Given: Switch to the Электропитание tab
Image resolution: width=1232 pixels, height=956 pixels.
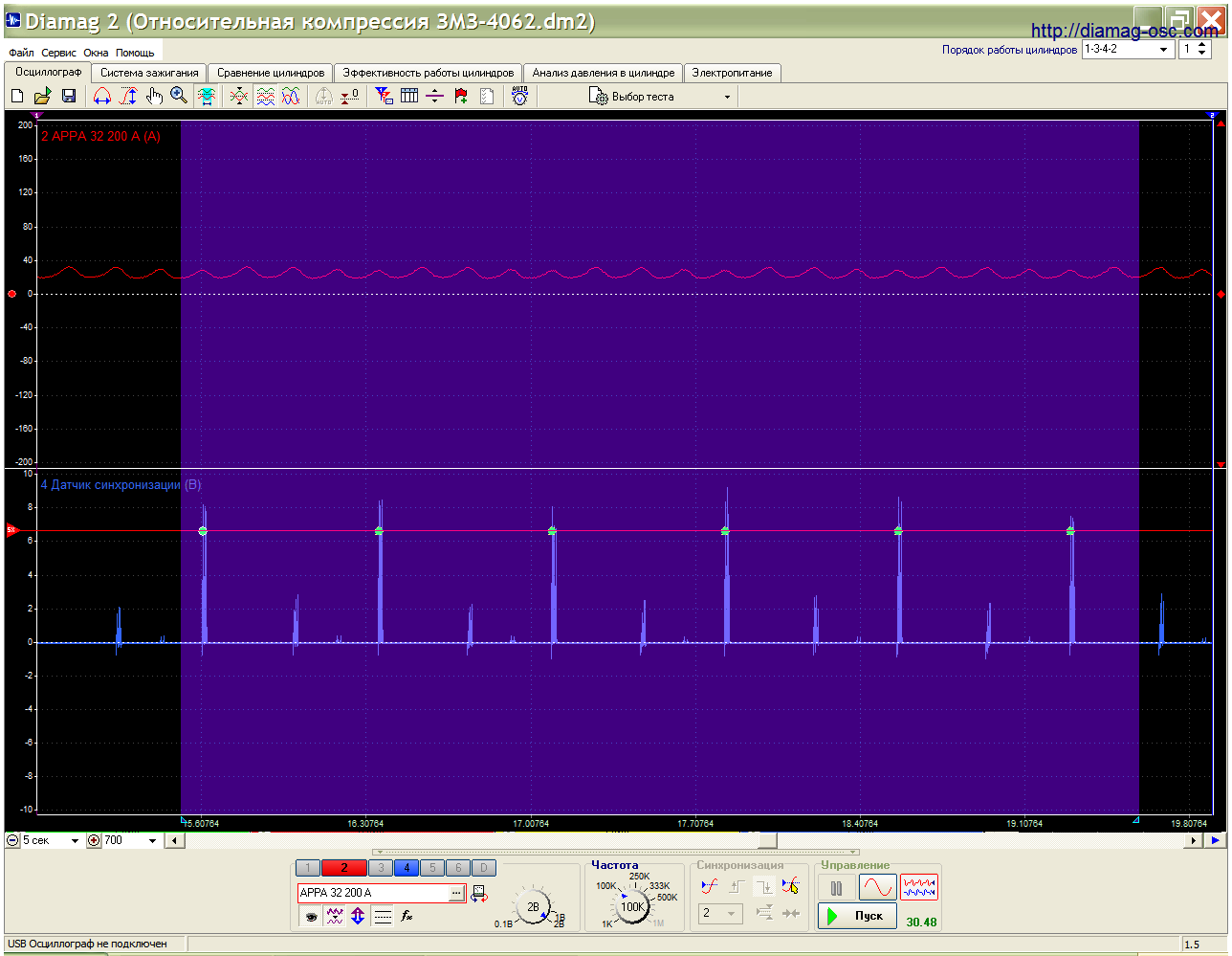Looking at the screenshot, I should pyautogui.click(x=732, y=73).
